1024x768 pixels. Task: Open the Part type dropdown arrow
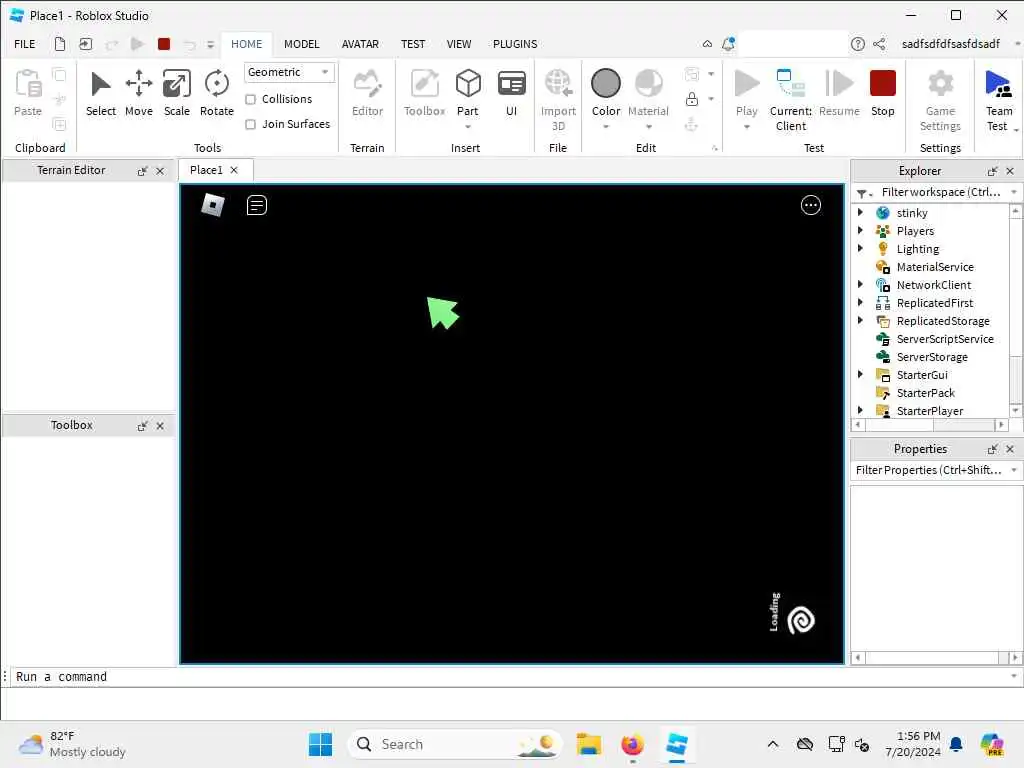468,127
